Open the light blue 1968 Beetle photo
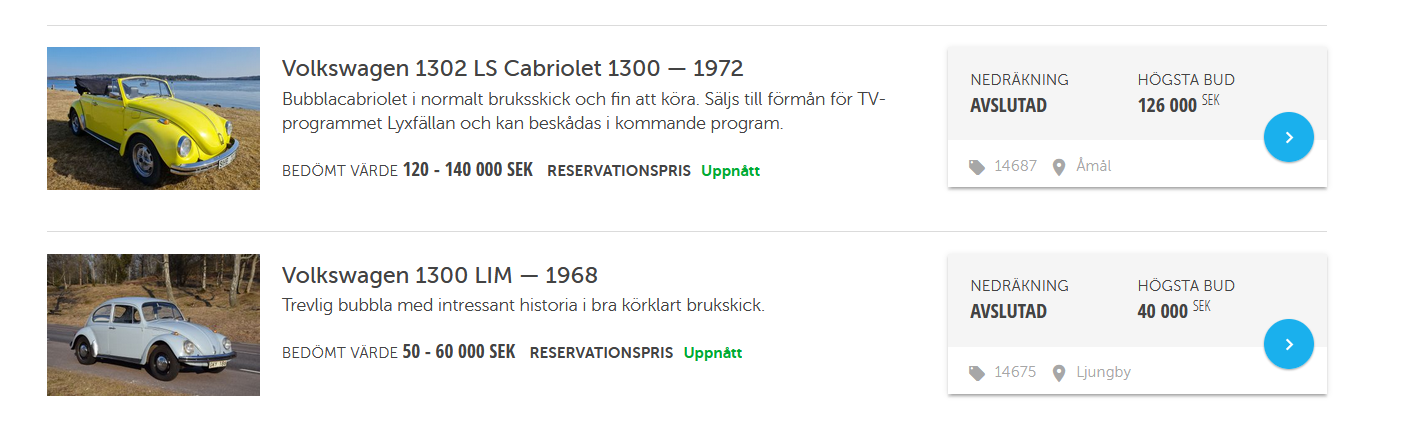The height and width of the screenshot is (426, 1407). (153, 325)
